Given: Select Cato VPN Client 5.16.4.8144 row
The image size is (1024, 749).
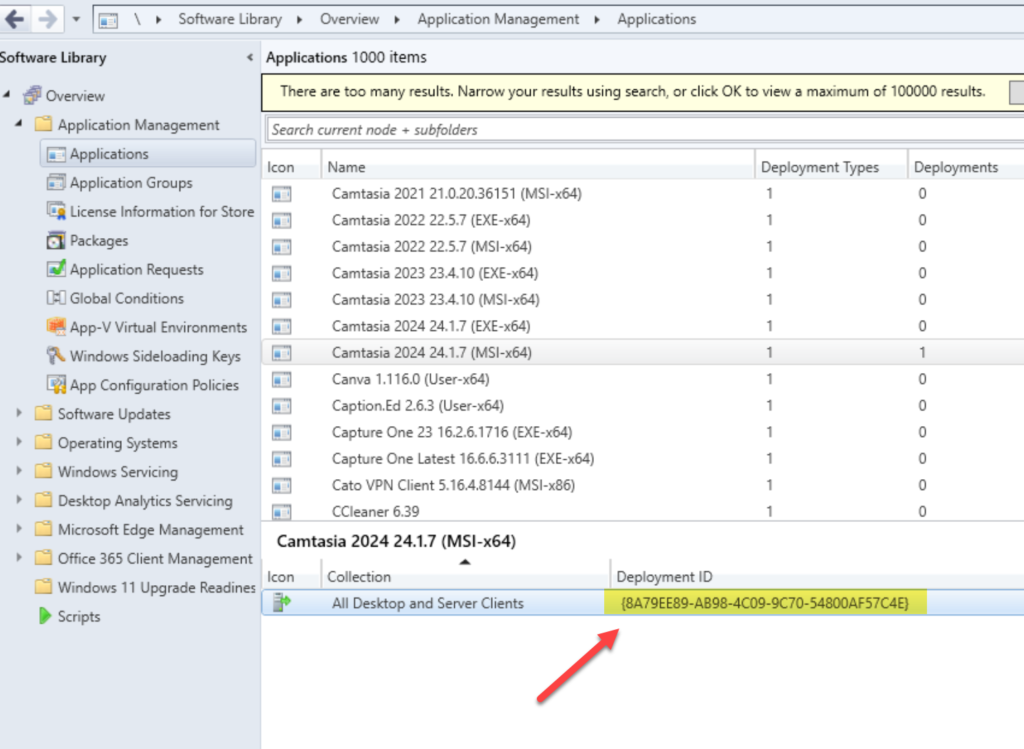Looking at the screenshot, I should tap(643, 485).
